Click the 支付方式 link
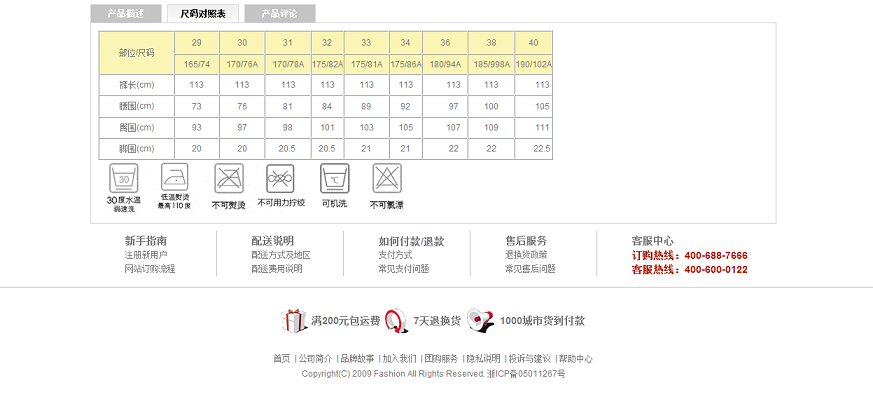The width and height of the screenshot is (873, 397). [395, 255]
